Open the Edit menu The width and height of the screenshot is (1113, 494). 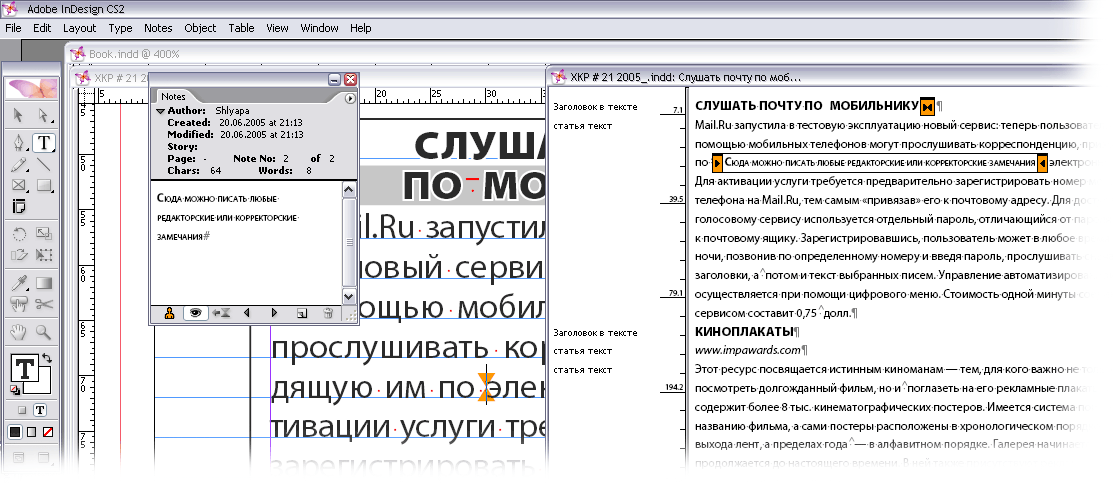point(42,28)
